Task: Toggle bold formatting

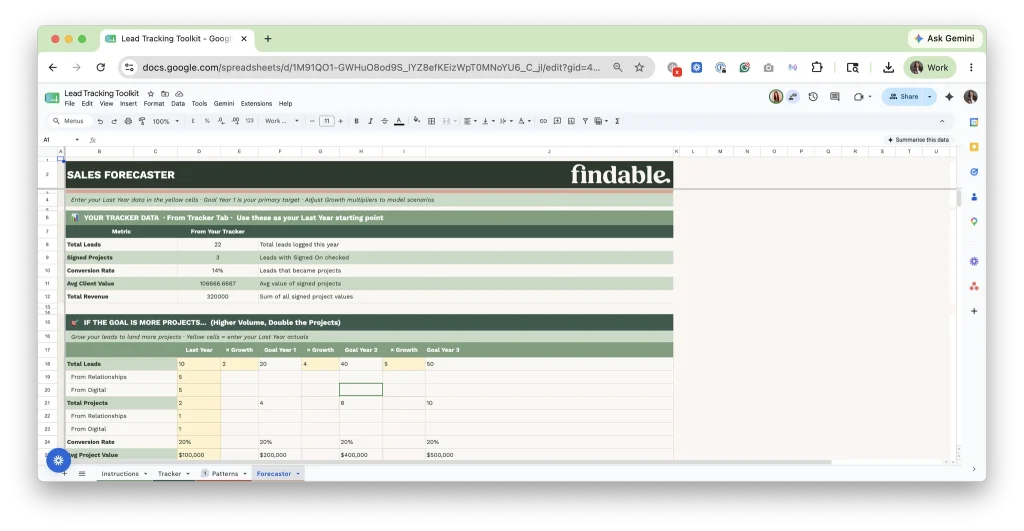Action: tap(356, 121)
